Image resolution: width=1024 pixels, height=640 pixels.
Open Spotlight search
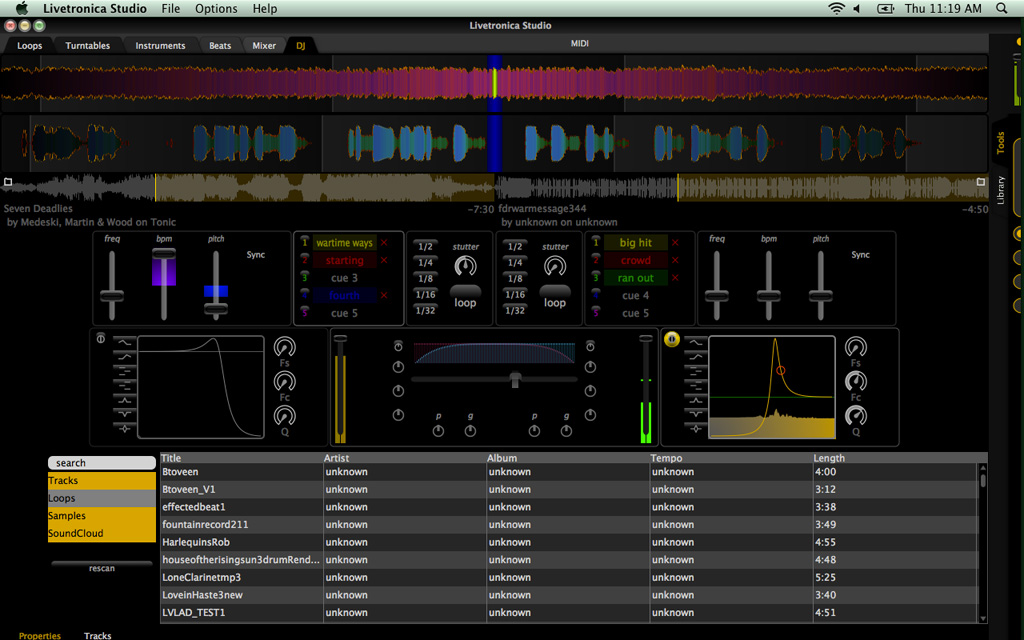click(x=1001, y=8)
